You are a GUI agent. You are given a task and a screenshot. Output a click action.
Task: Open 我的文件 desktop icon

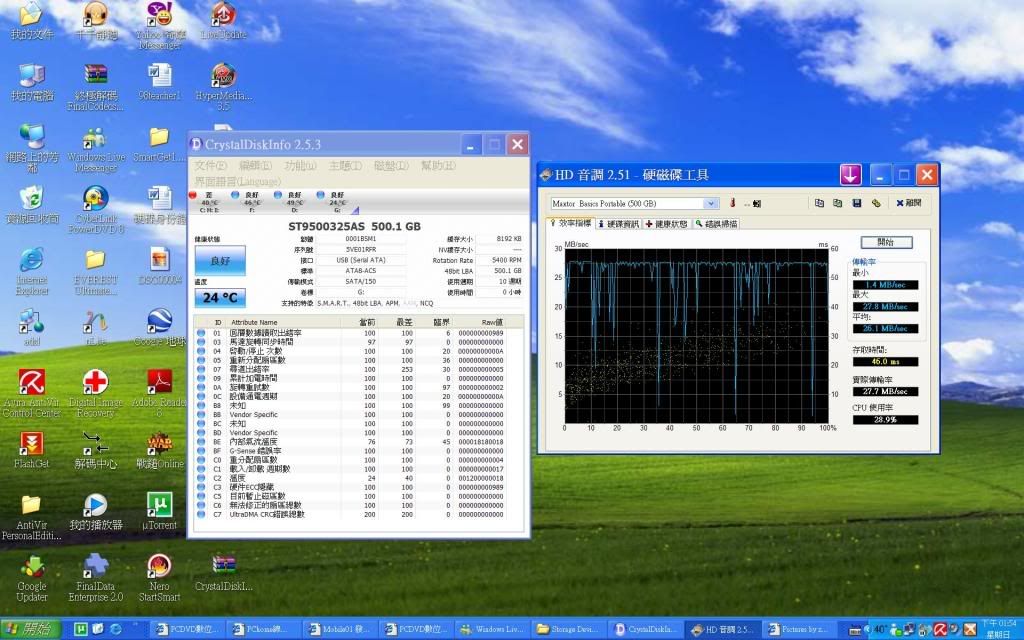pos(32,21)
